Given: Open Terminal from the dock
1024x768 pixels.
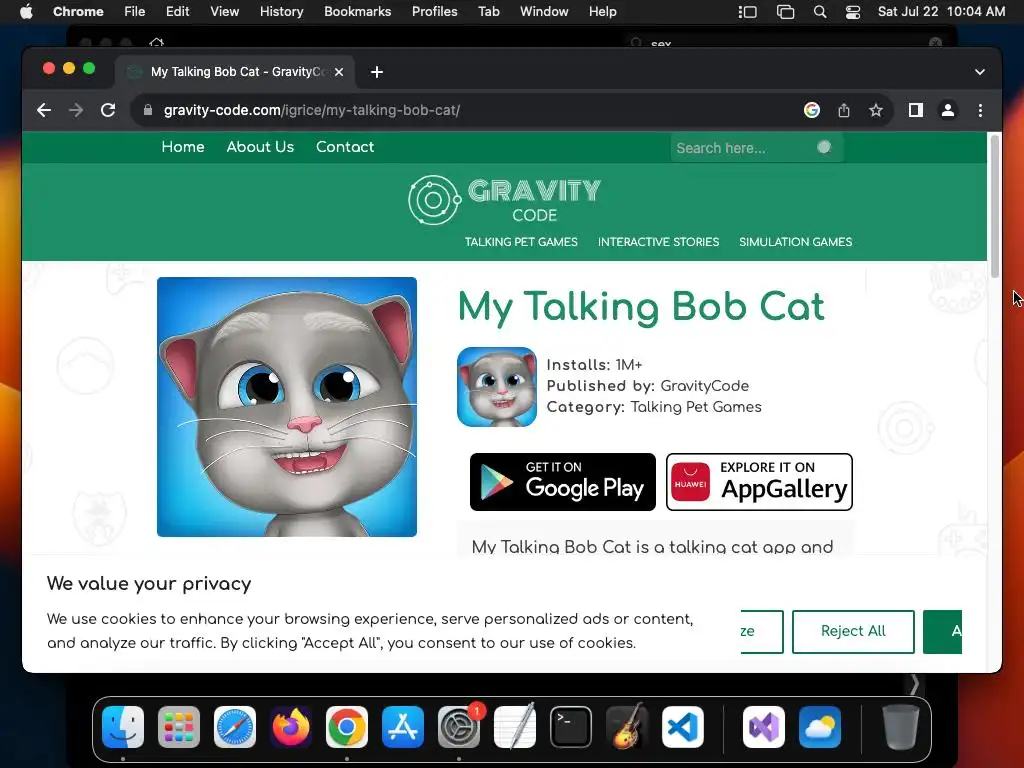Looking at the screenshot, I should point(571,726).
